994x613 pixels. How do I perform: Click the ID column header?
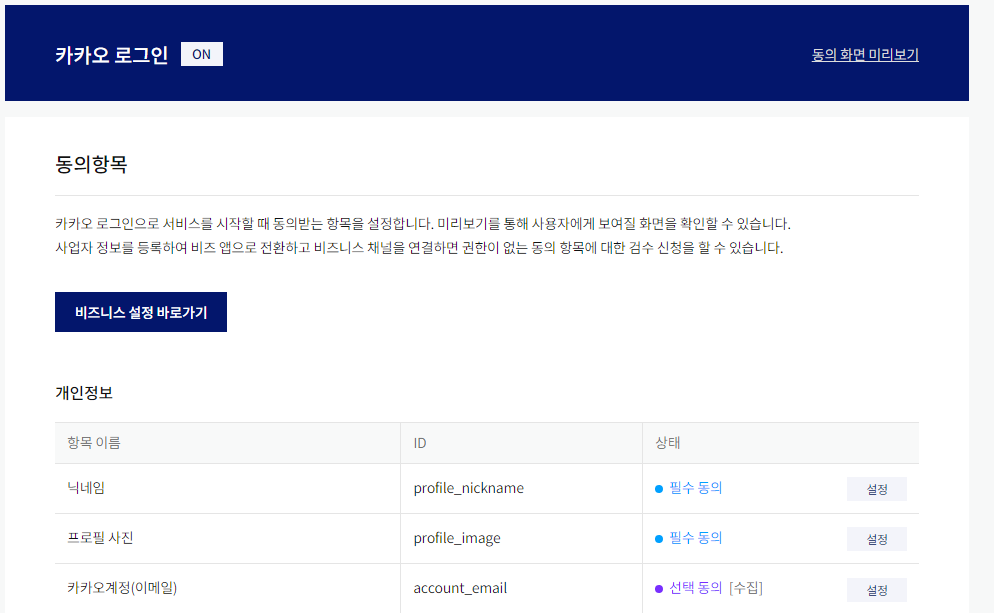coord(521,443)
